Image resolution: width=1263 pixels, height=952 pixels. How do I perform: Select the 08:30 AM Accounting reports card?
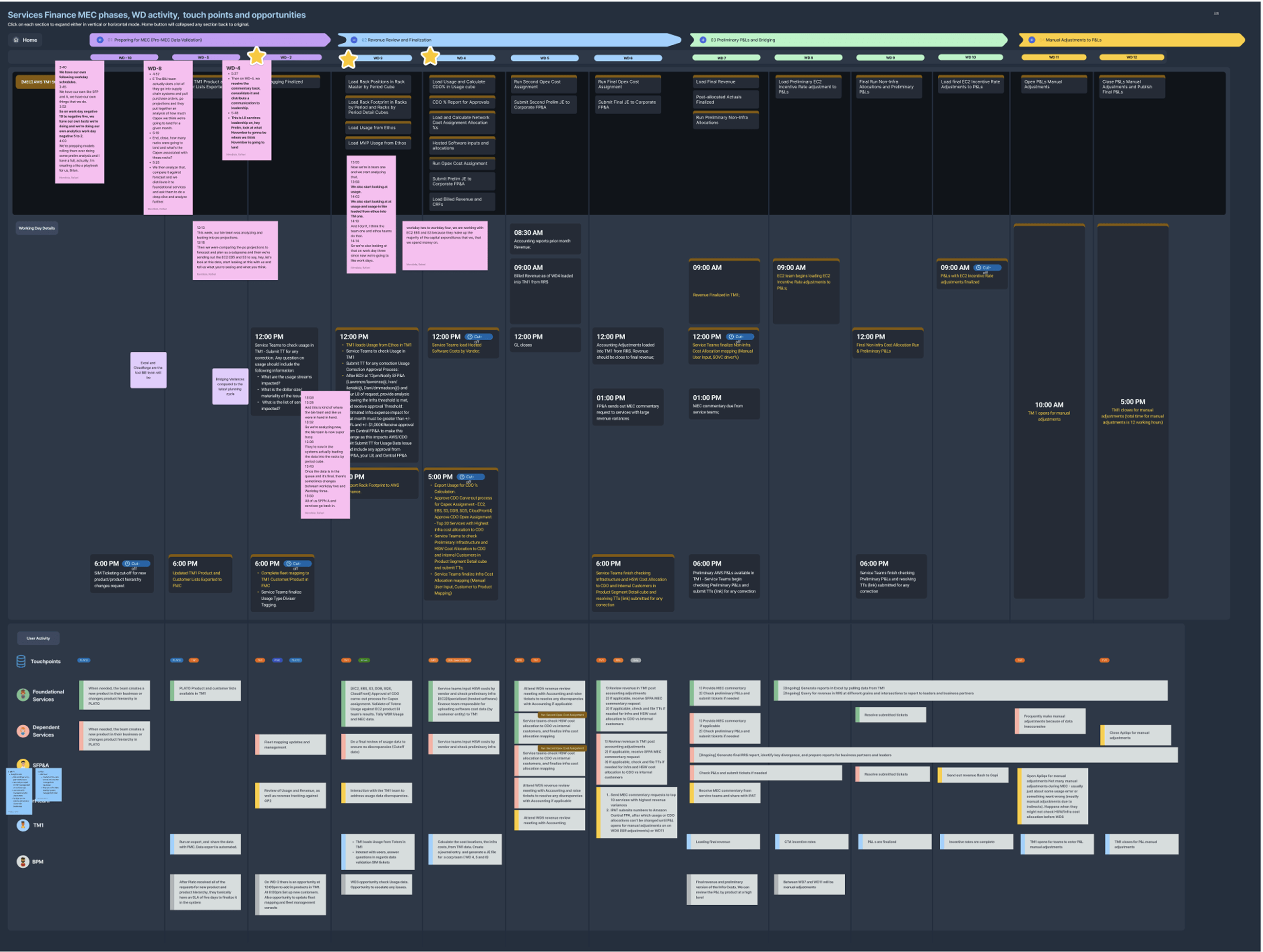pos(545,239)
